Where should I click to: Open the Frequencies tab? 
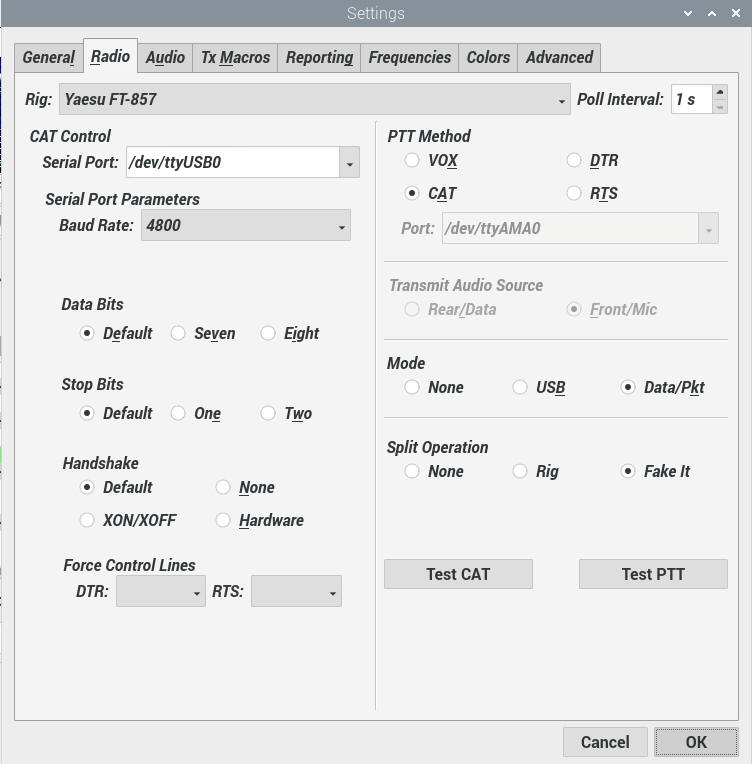click(x=409, y=57)
